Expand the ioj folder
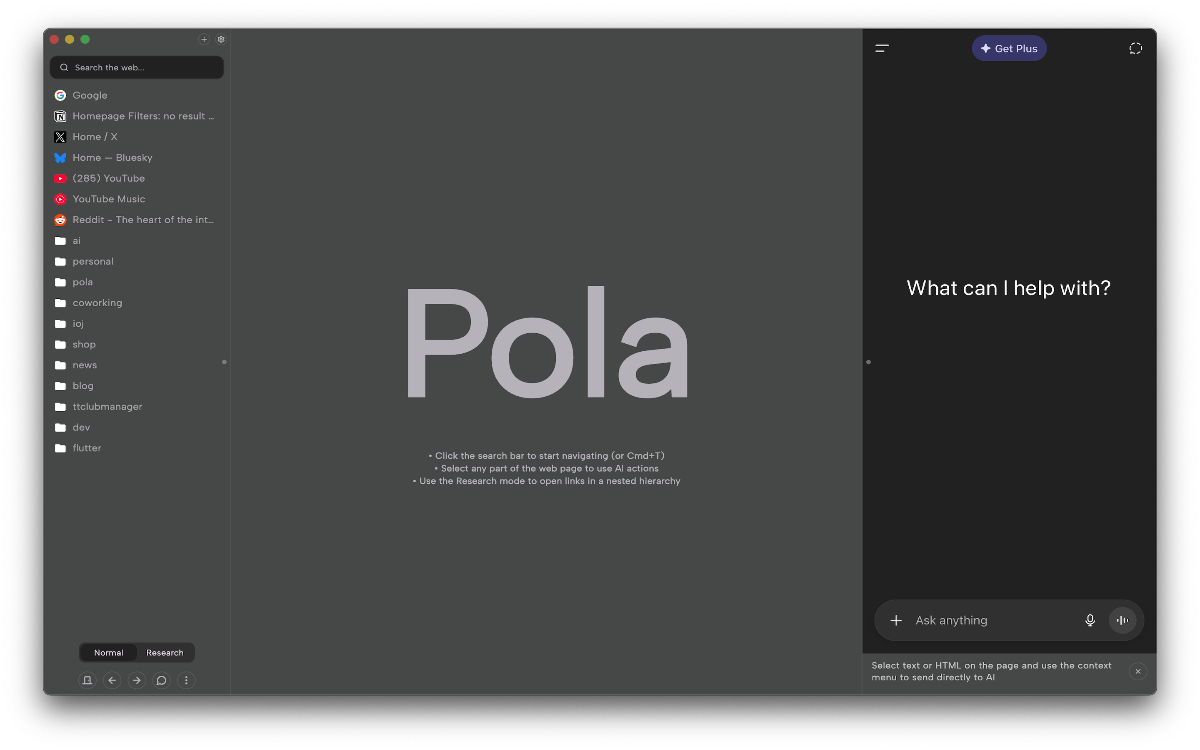Screen dimensions: 1200x750 click(137, 324)
